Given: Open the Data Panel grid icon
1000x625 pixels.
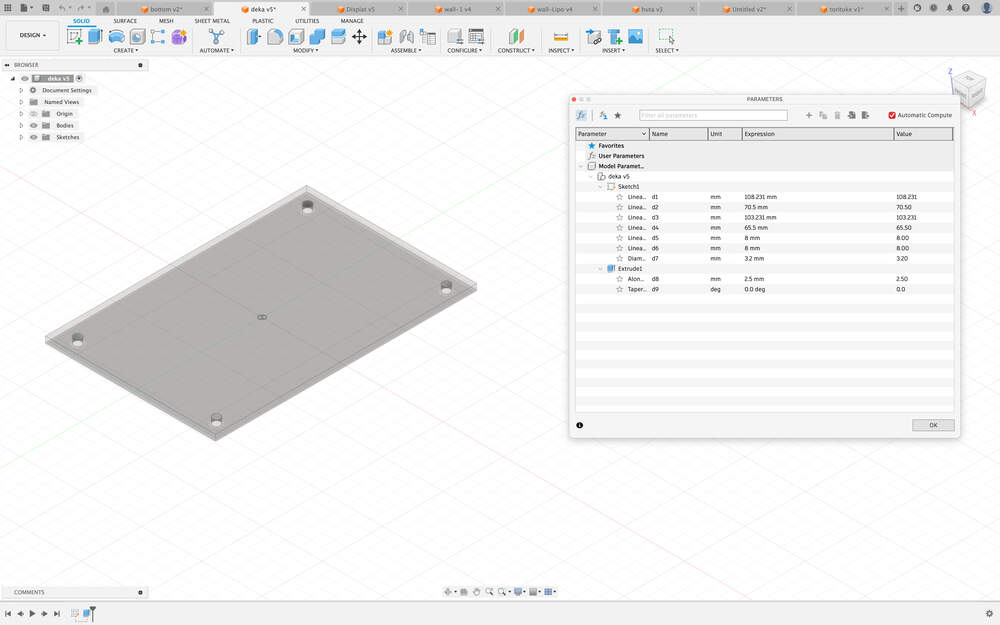Looking at the screenshot, I should click(8, 8).
